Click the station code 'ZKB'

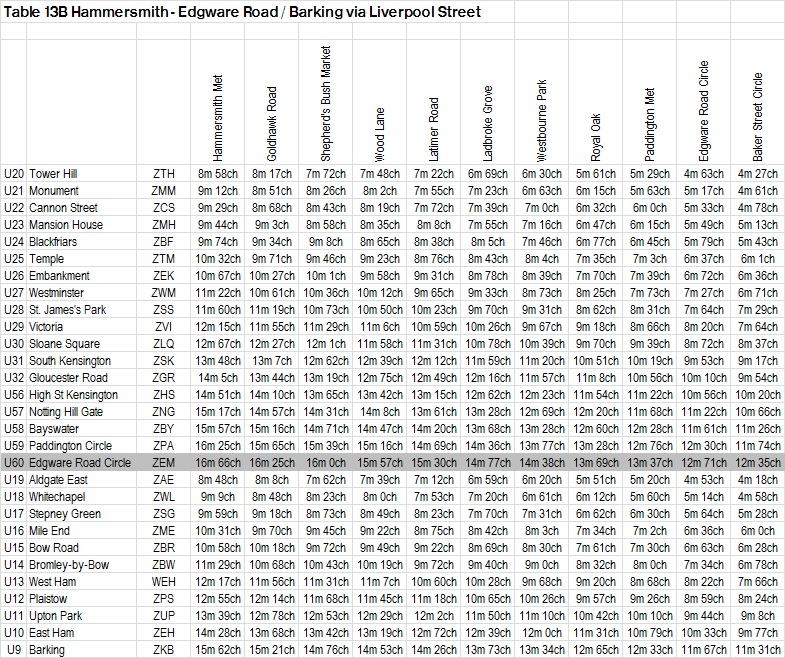pyautogui.click(x=164, y=650)
